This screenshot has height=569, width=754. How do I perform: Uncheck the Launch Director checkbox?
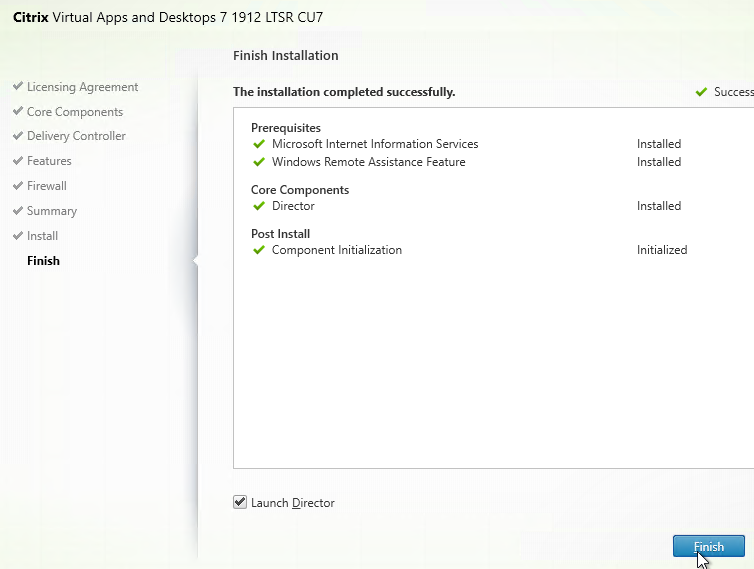point(240,502)
